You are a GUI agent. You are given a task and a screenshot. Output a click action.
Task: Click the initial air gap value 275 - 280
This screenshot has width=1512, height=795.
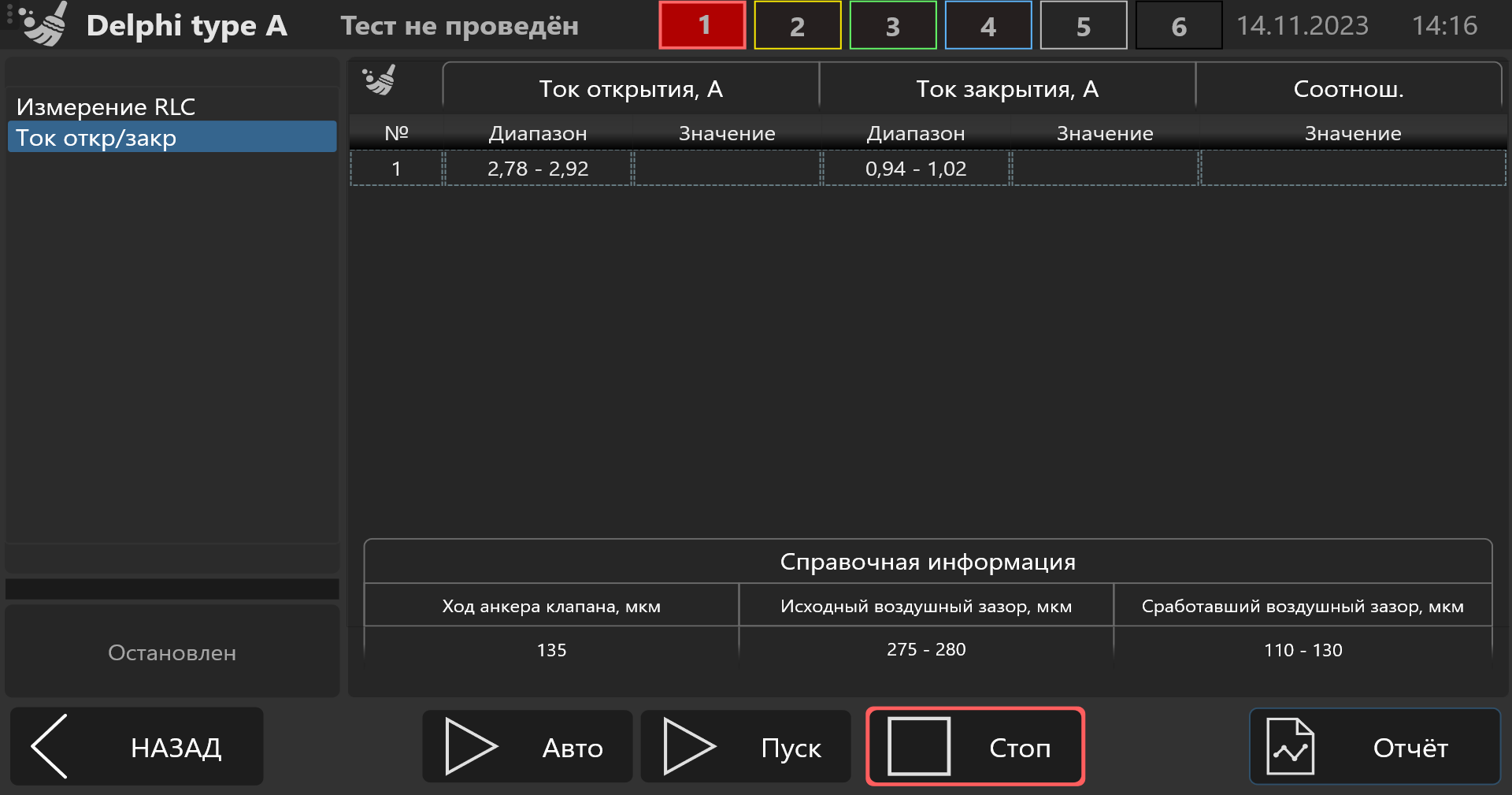926,649
